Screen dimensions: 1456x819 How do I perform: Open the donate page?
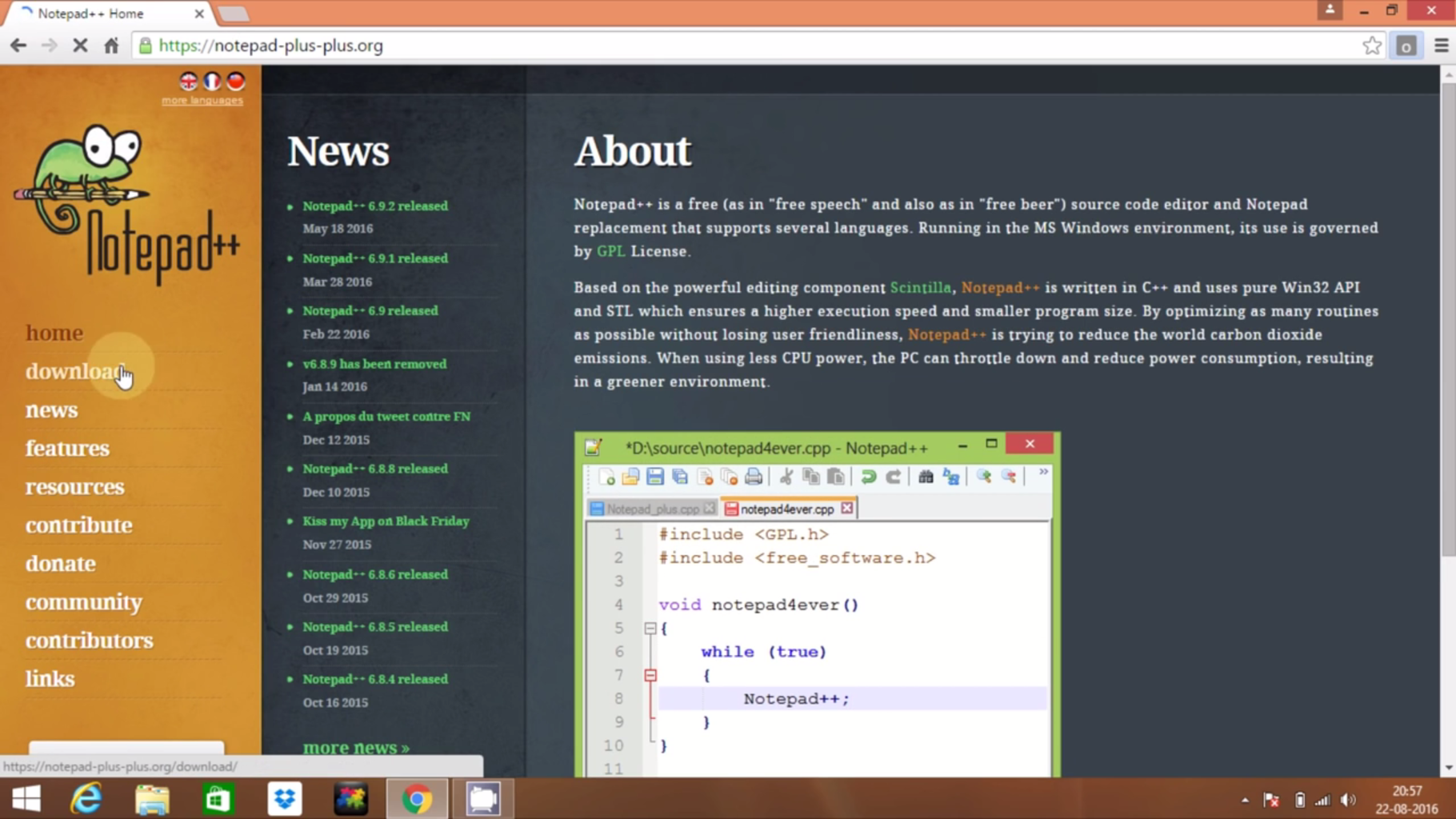point(61,563)
